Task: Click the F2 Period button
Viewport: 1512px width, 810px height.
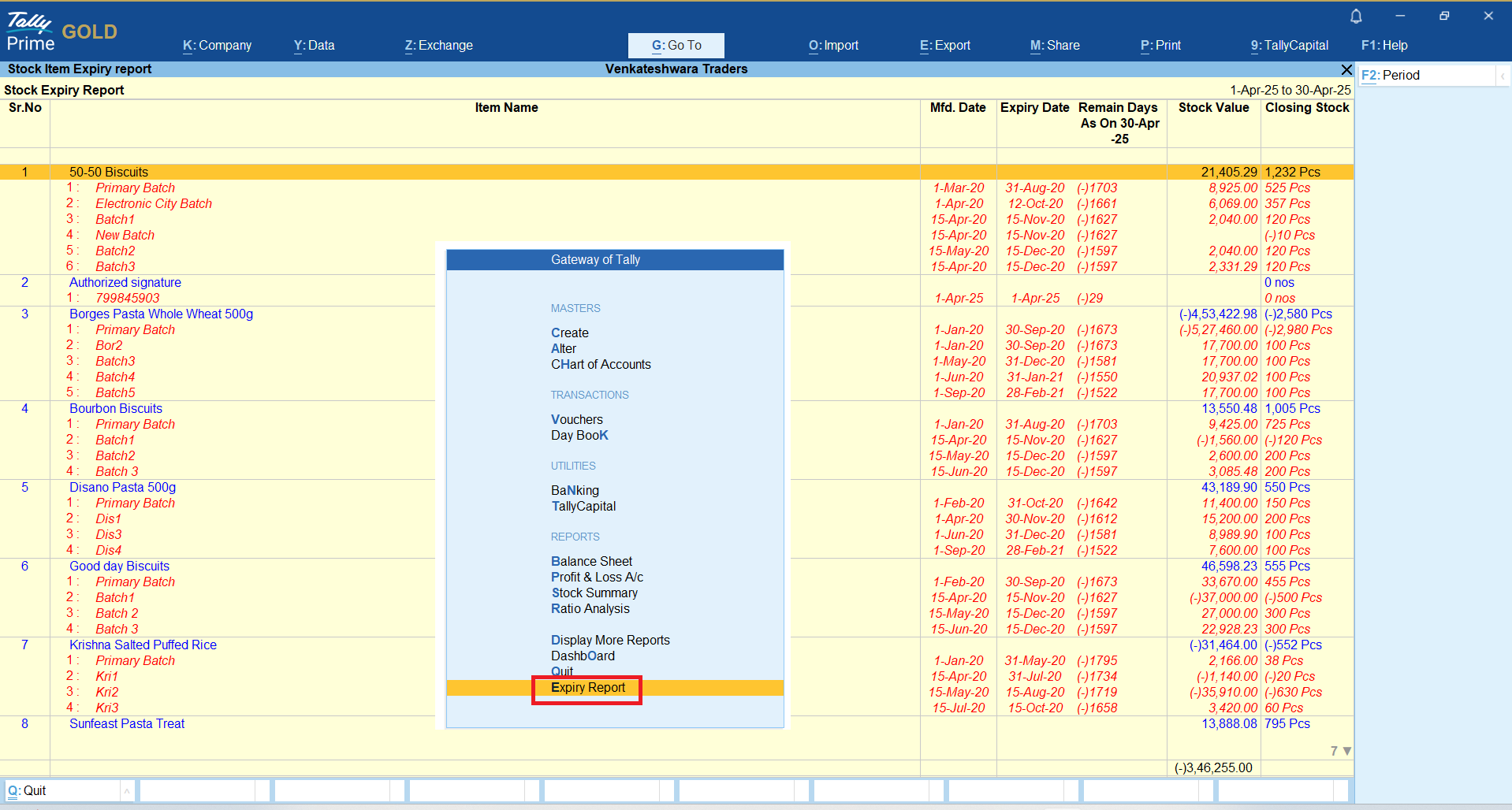Action: pos(1391,76)
